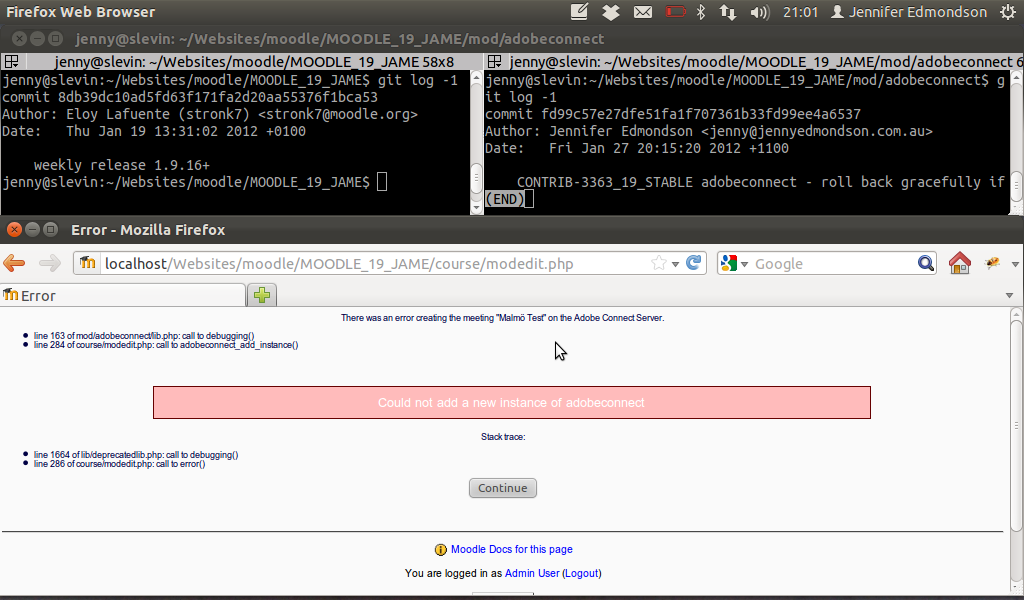Select the left terminal pane title MOODLE_19_JAME 58x8
The height and width of the screenshot is (600, 1024).
click(254, 62)
